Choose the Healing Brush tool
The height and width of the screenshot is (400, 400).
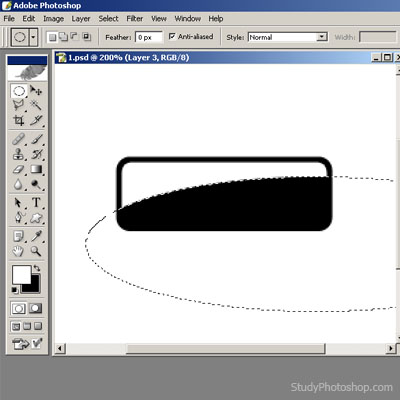click(19, 139)
